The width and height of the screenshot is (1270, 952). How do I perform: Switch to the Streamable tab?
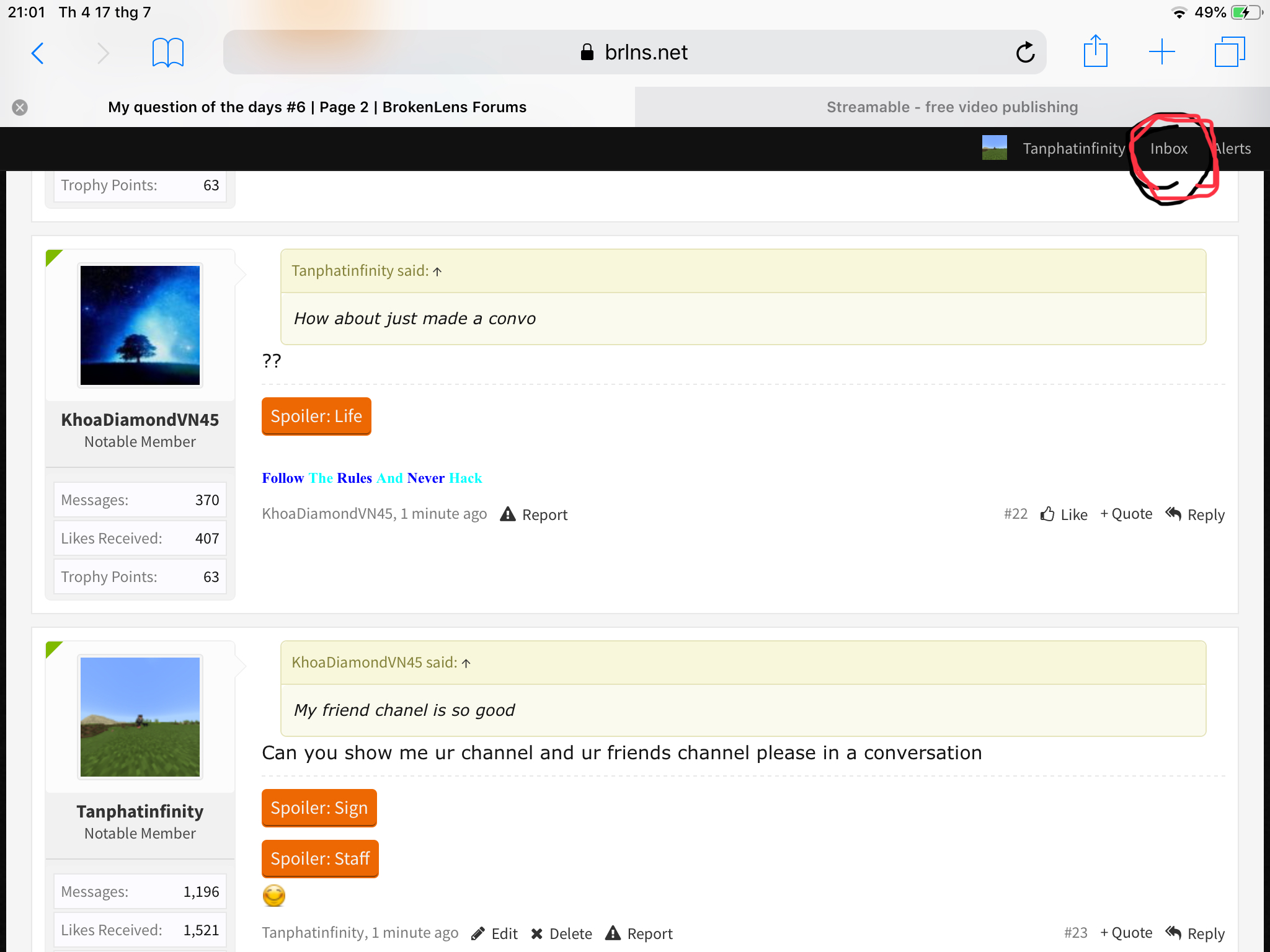tap(952, 107)
